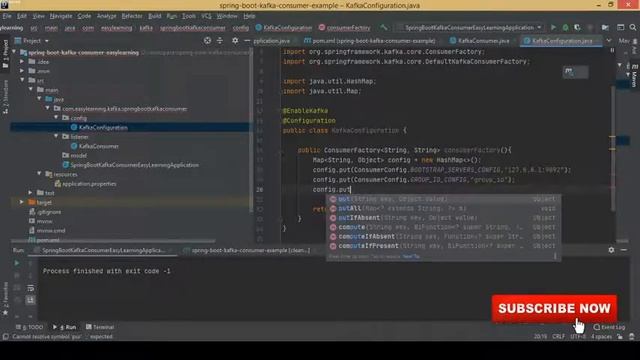Select the model package in the project tree
This screenshot has width=640, height=360.
[x=78, y=156]
